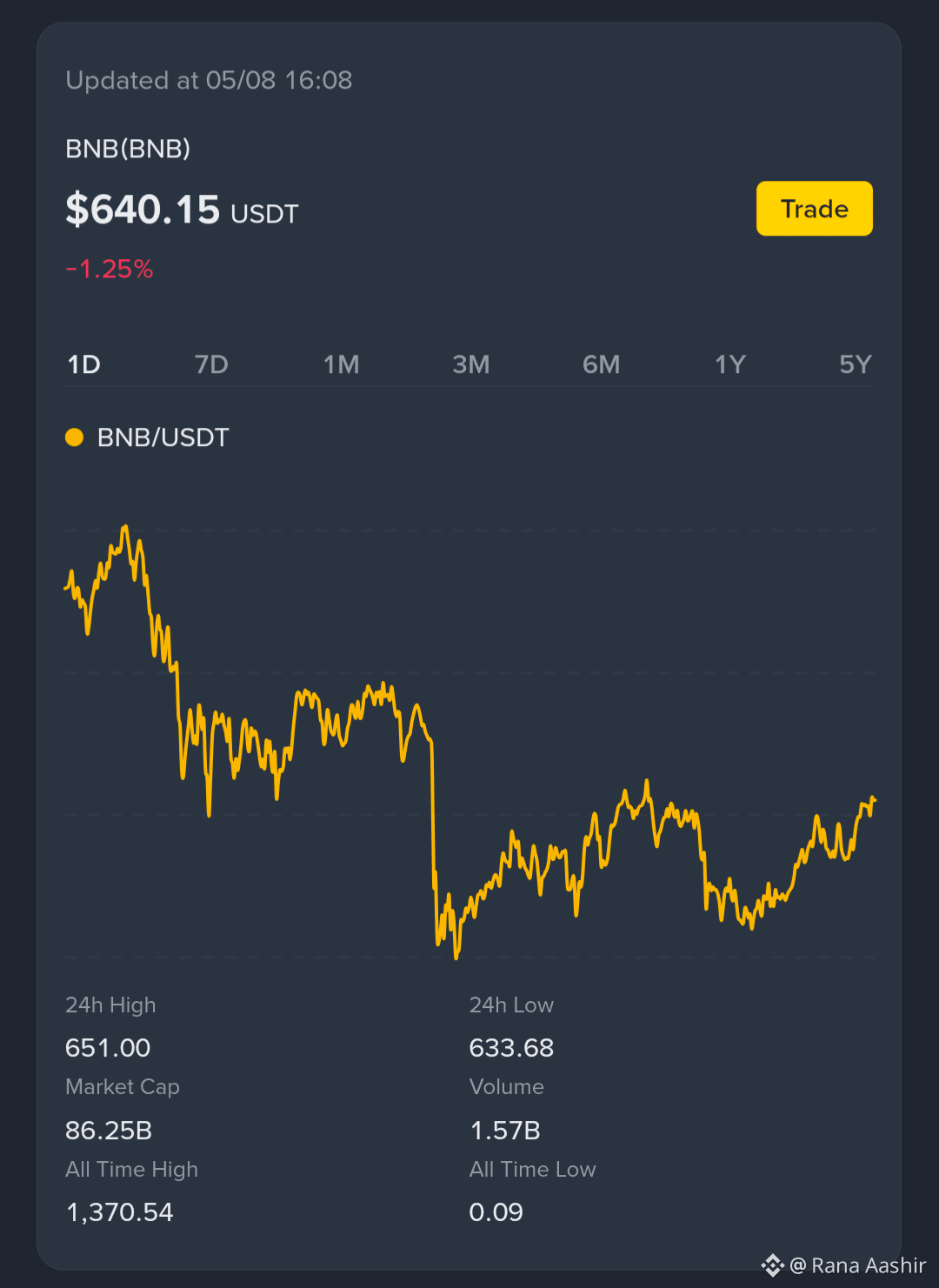Image resolution: width=939 pixels, height=1288 pixels.
Task: Select the 24h Low value 633.68
Action: (x=511, y=1048)
